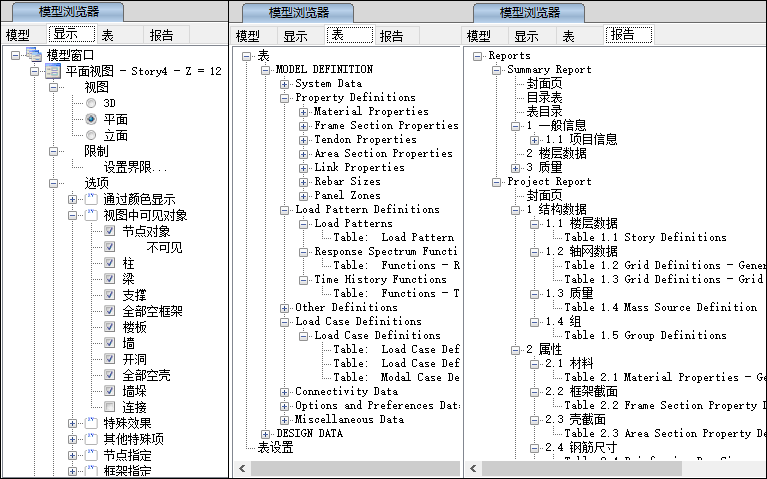Enable the 连接 checkbox
The image size is (767, 479).
click(110, 406)
